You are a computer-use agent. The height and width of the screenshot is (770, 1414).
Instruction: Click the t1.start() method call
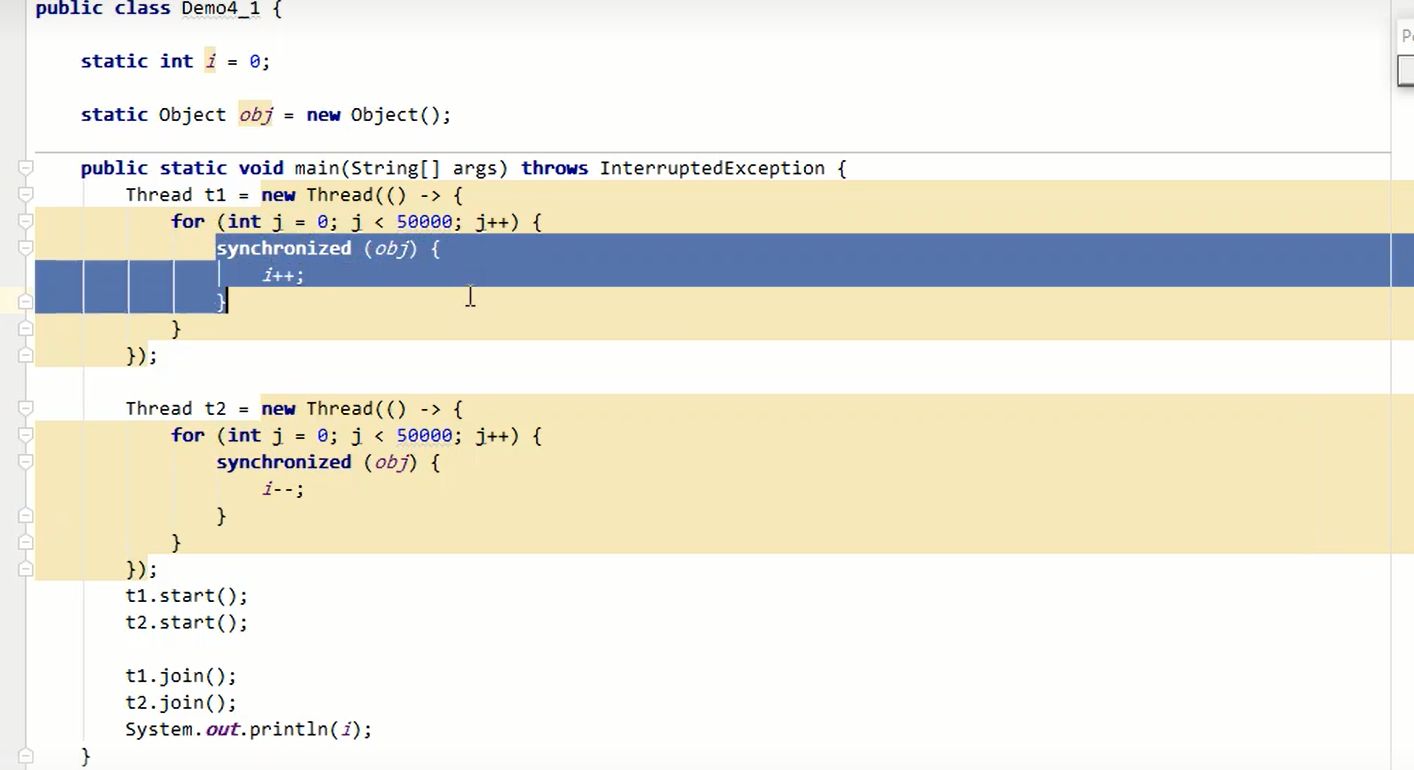tap(186, 595)
